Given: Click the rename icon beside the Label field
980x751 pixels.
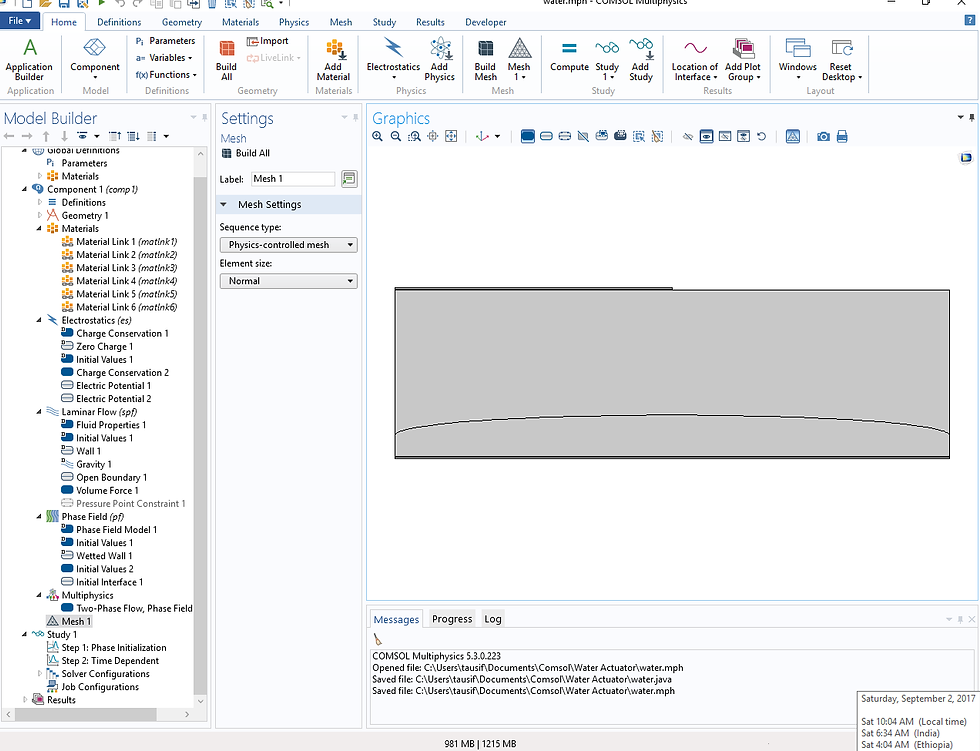Looking at the screenshot, I should pyautogui.click(x=349, y=179).
